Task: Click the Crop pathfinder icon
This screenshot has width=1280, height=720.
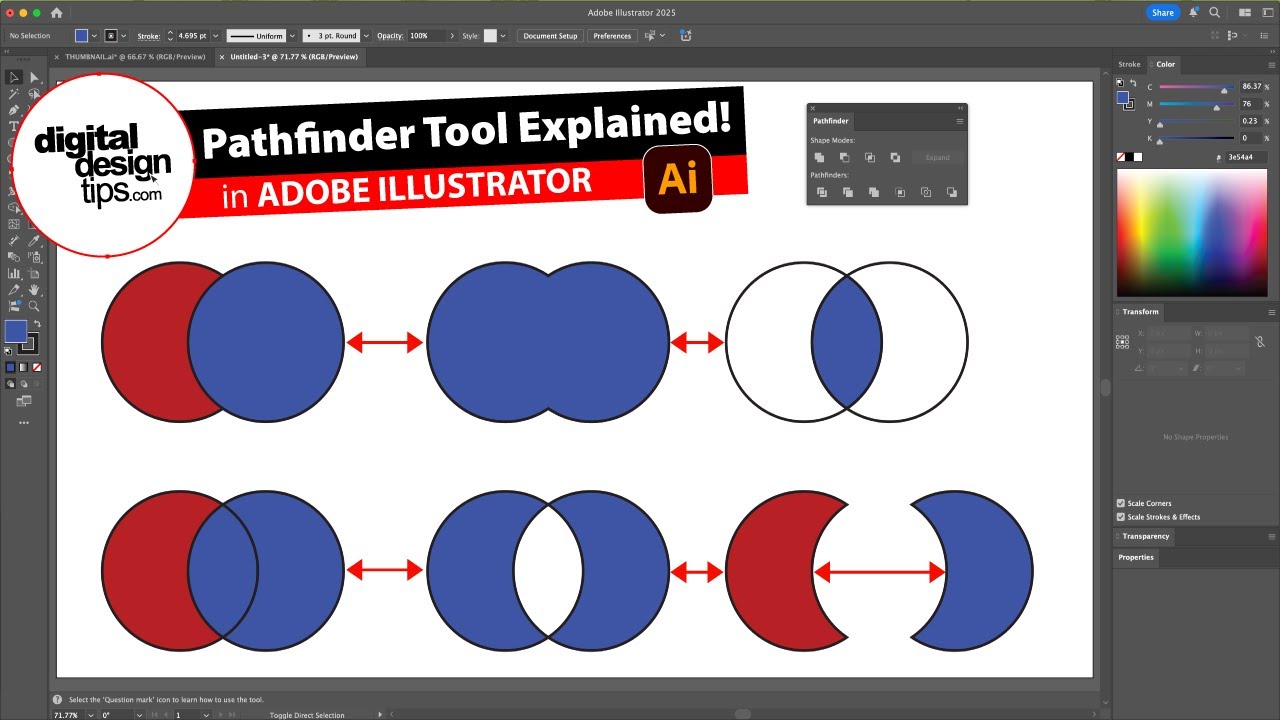Action: click(900, 192)
